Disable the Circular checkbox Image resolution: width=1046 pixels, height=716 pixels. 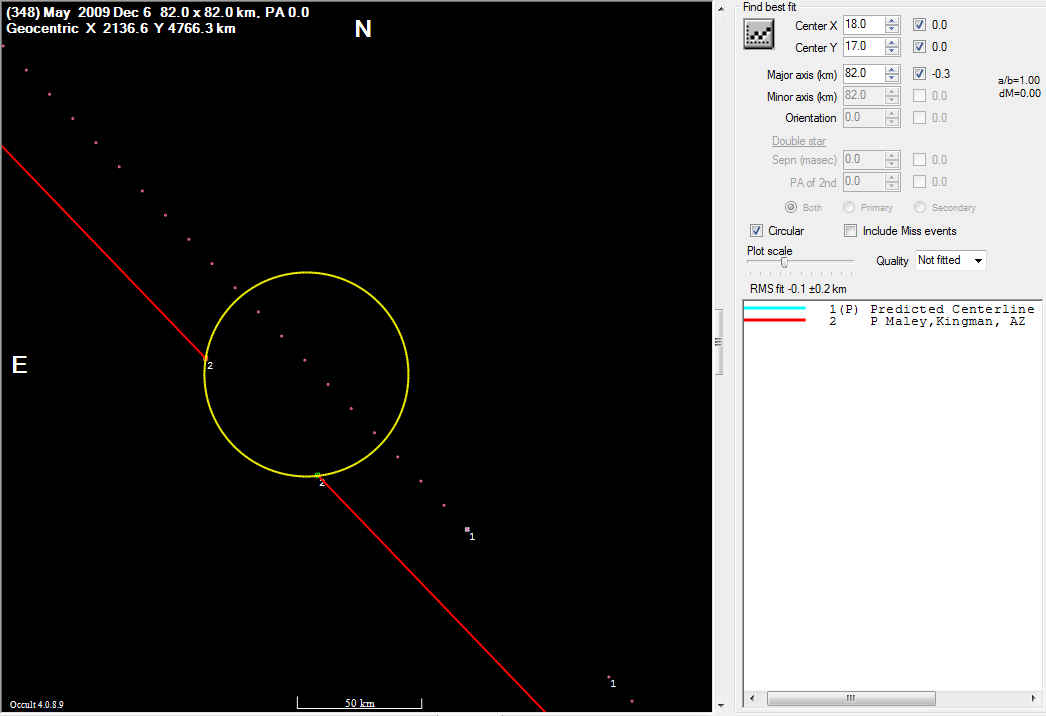[756, 231]
